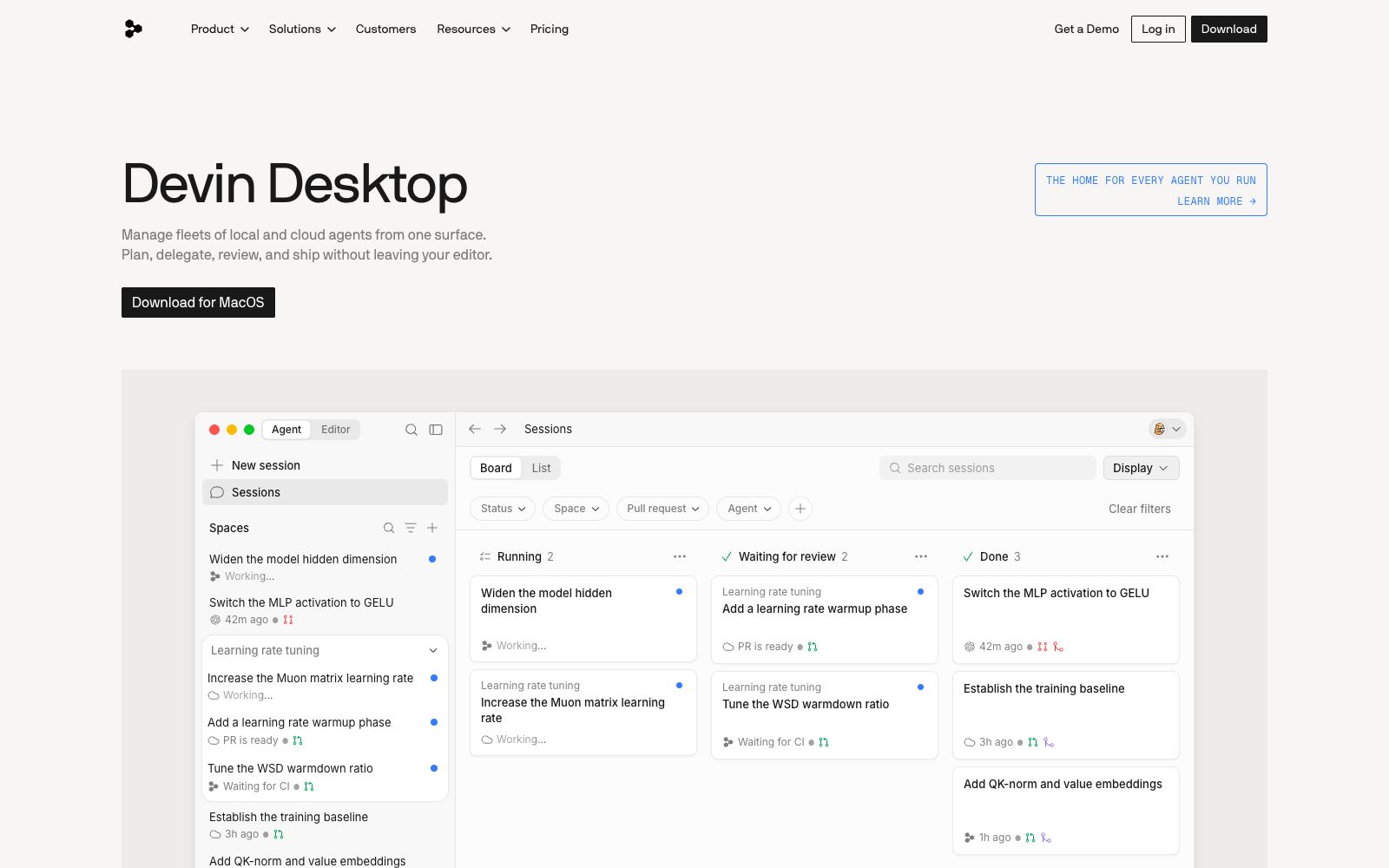Viewport: 1389px width, 868px height.
Task: Select 'Add a learning rate warmup phase' in the sidebar
Action: tap(323, 731)
